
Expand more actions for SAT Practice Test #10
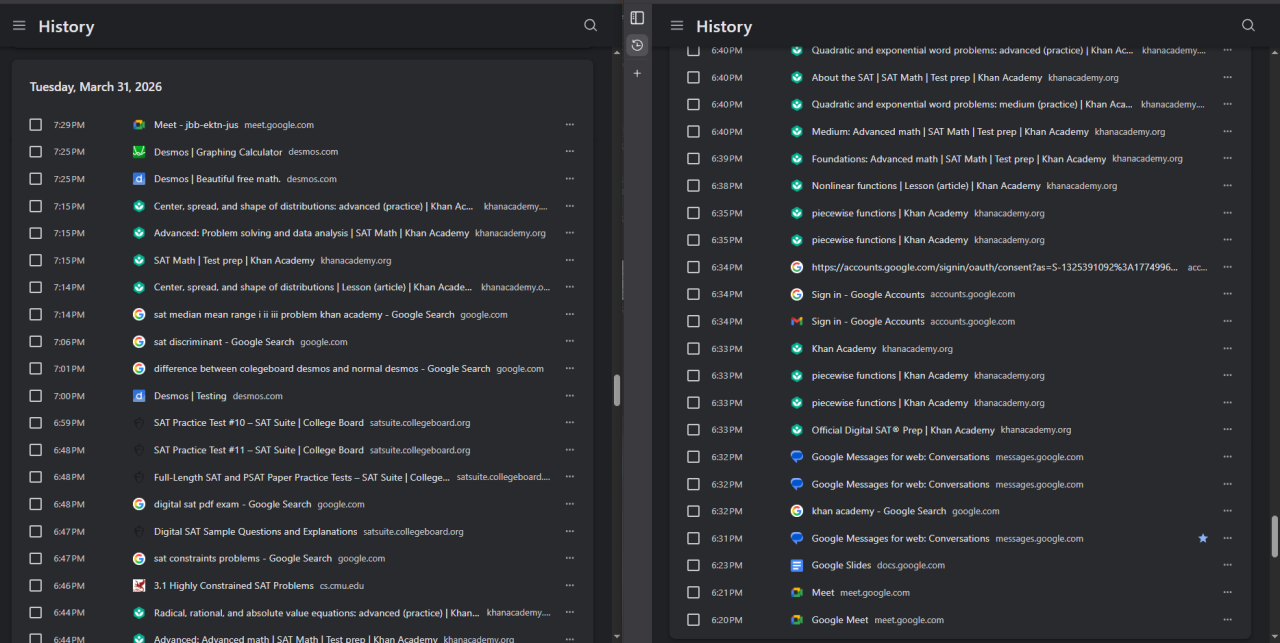(569, 423)
